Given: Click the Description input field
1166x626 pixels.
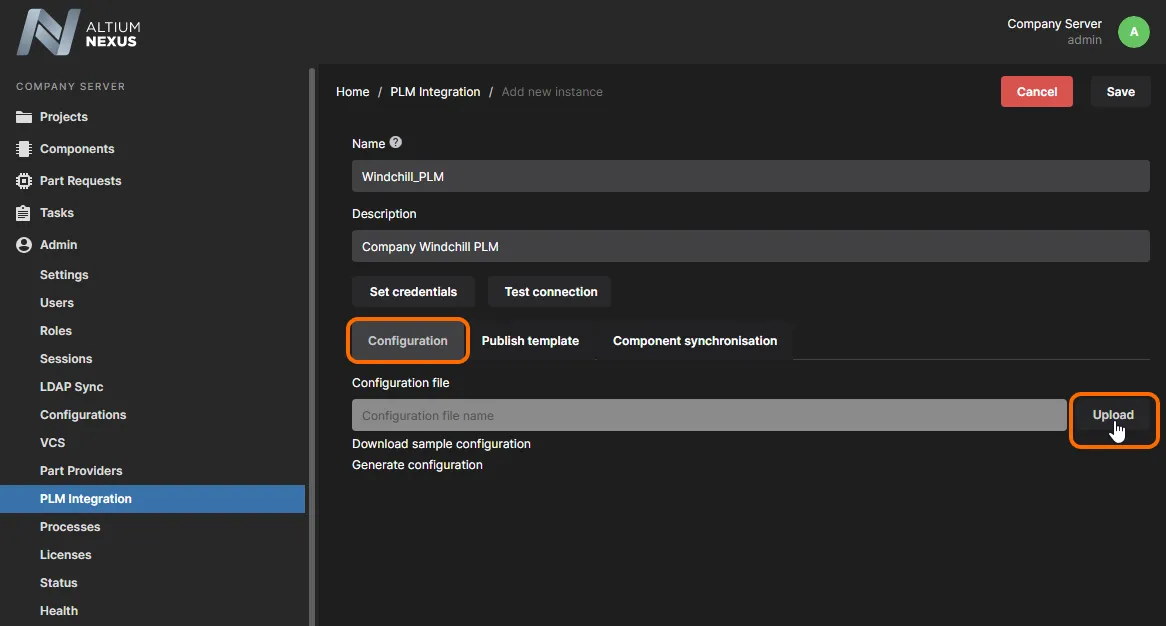Looking at the screenshot, I should (x=750, y=246).
